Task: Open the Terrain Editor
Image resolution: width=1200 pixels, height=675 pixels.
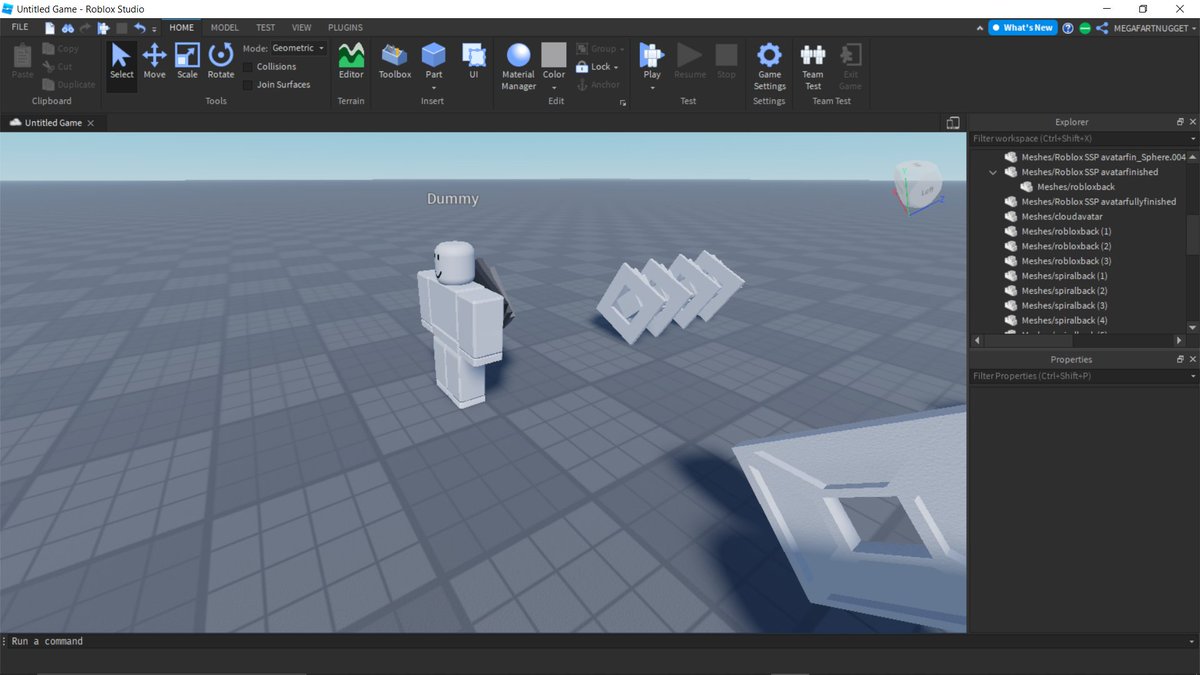Action: click(351, 62)
